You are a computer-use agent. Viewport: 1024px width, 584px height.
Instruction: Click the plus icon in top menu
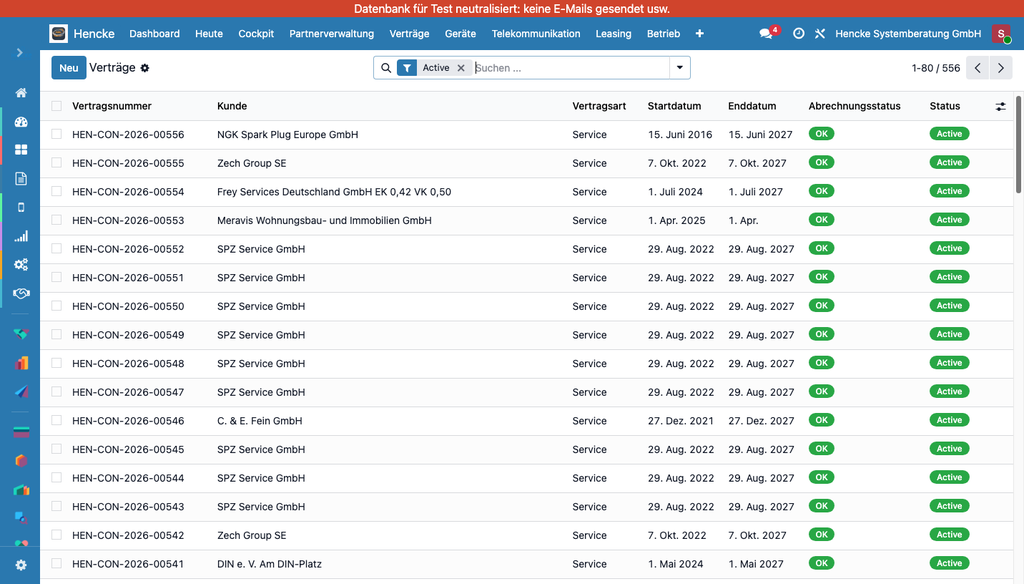pyautogui.click(x=699, y=34)
